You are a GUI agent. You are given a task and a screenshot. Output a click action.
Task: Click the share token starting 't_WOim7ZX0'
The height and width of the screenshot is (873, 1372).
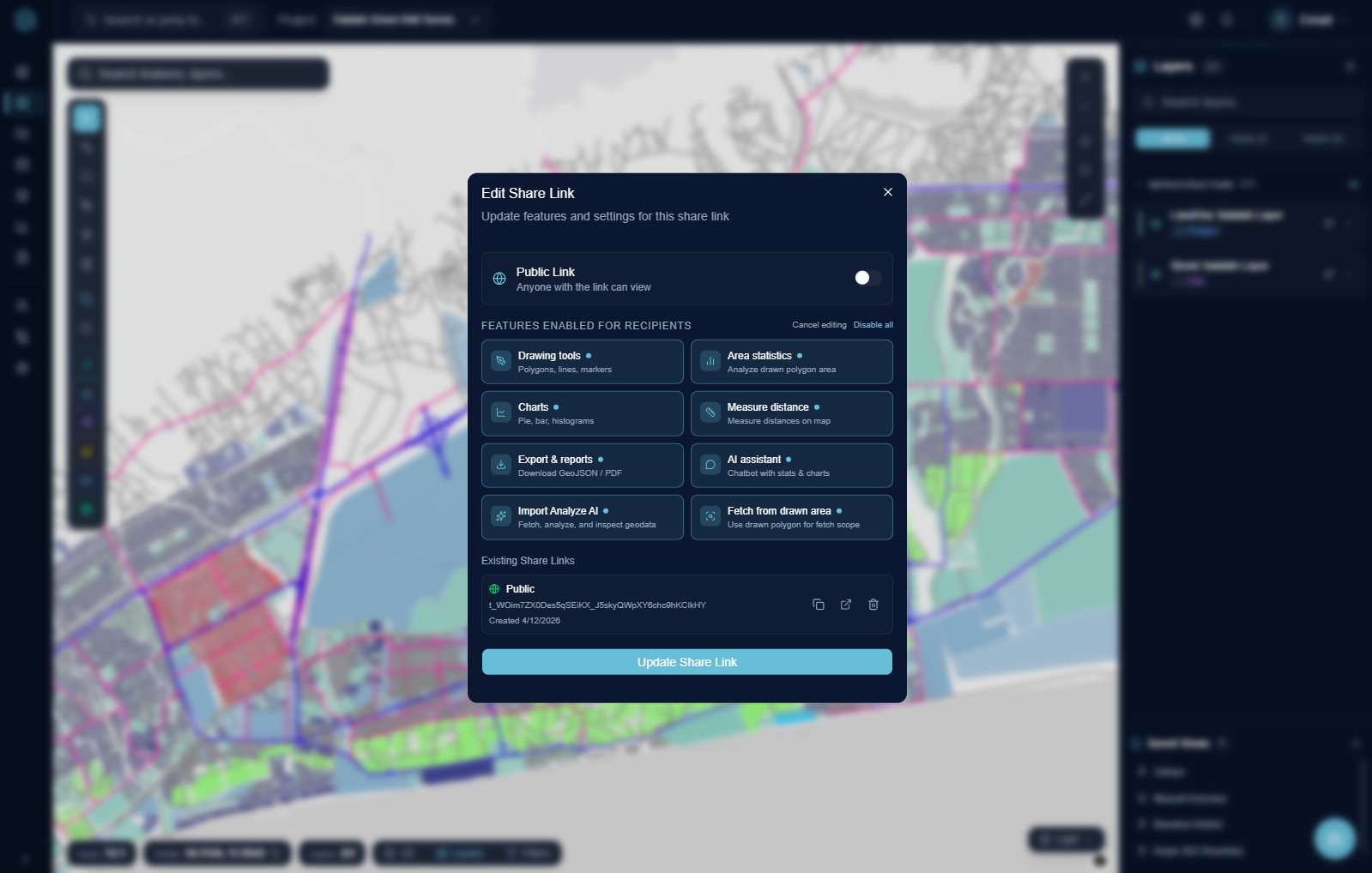tap(597, 605)
